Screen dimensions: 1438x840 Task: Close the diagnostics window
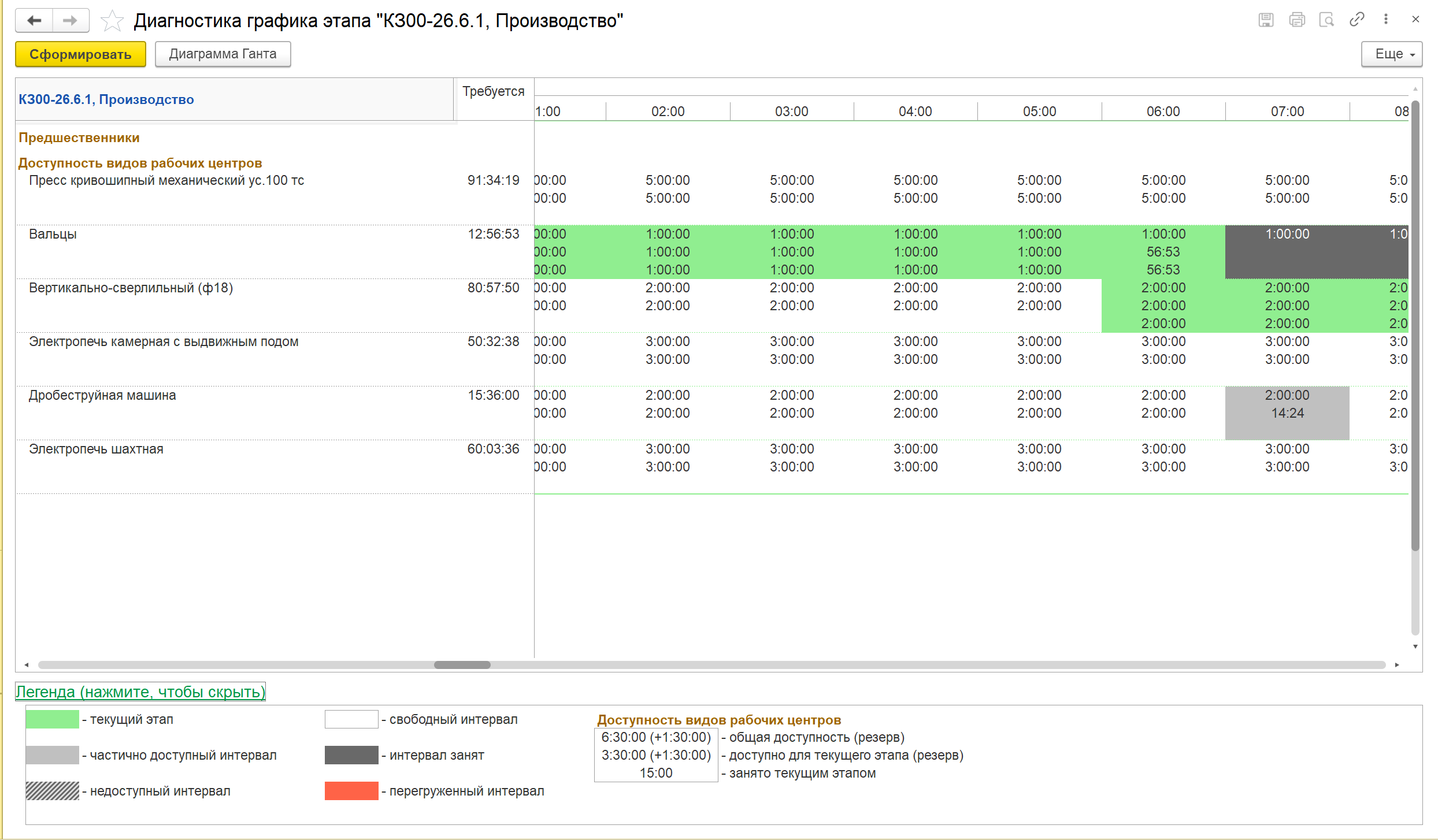(x=1415, y=20)
